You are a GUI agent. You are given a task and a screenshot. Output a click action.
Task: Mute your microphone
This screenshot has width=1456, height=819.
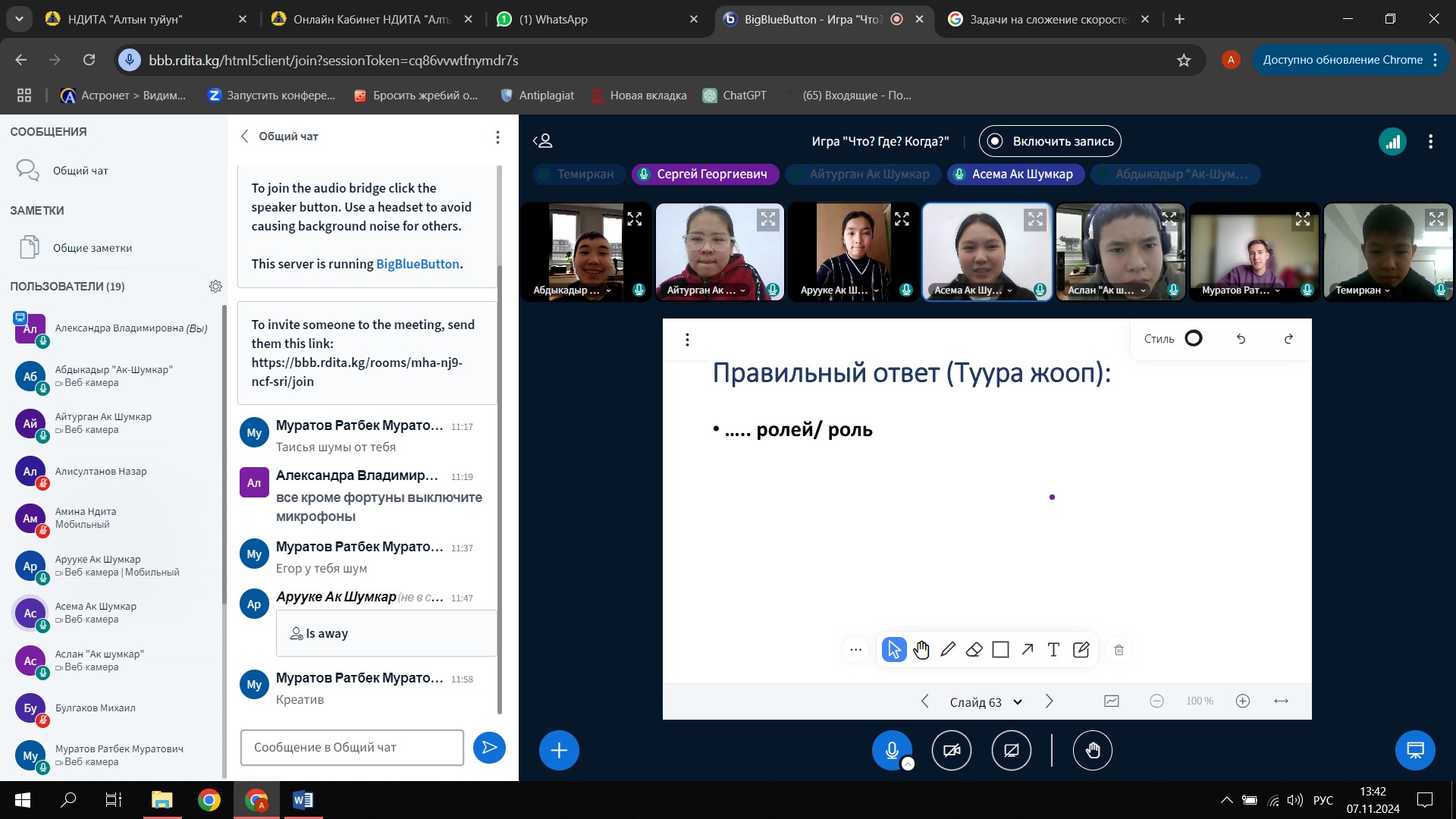click(x=892, y=751)
